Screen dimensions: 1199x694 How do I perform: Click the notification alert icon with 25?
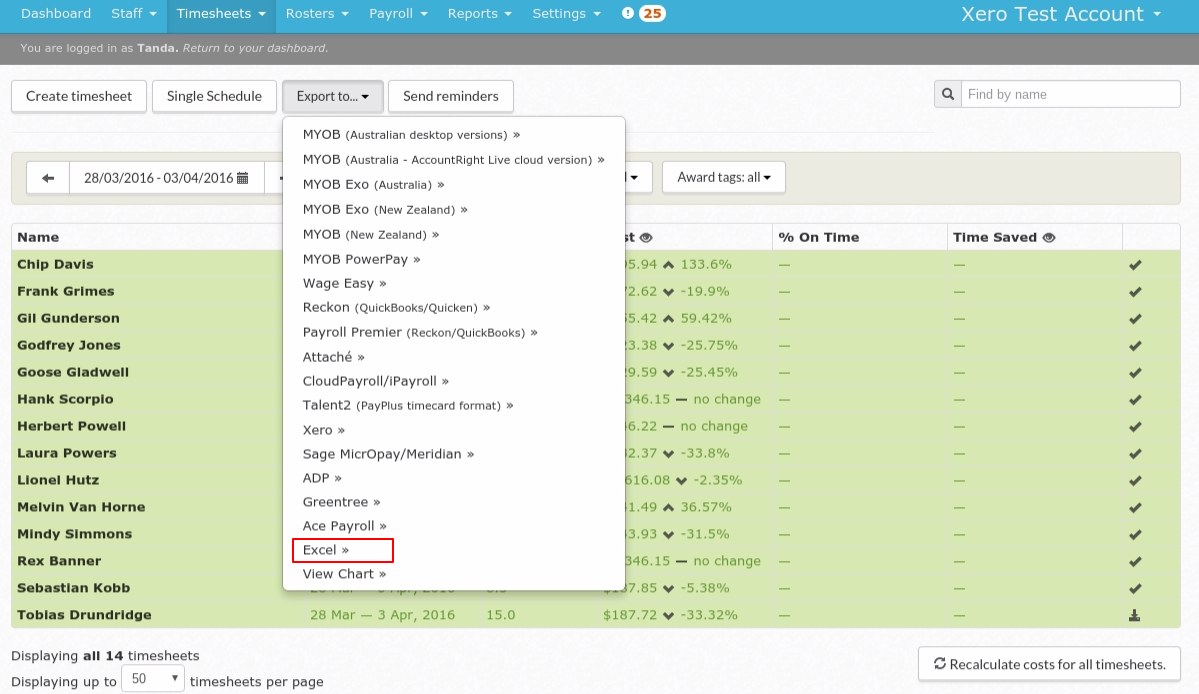(642, 13)
